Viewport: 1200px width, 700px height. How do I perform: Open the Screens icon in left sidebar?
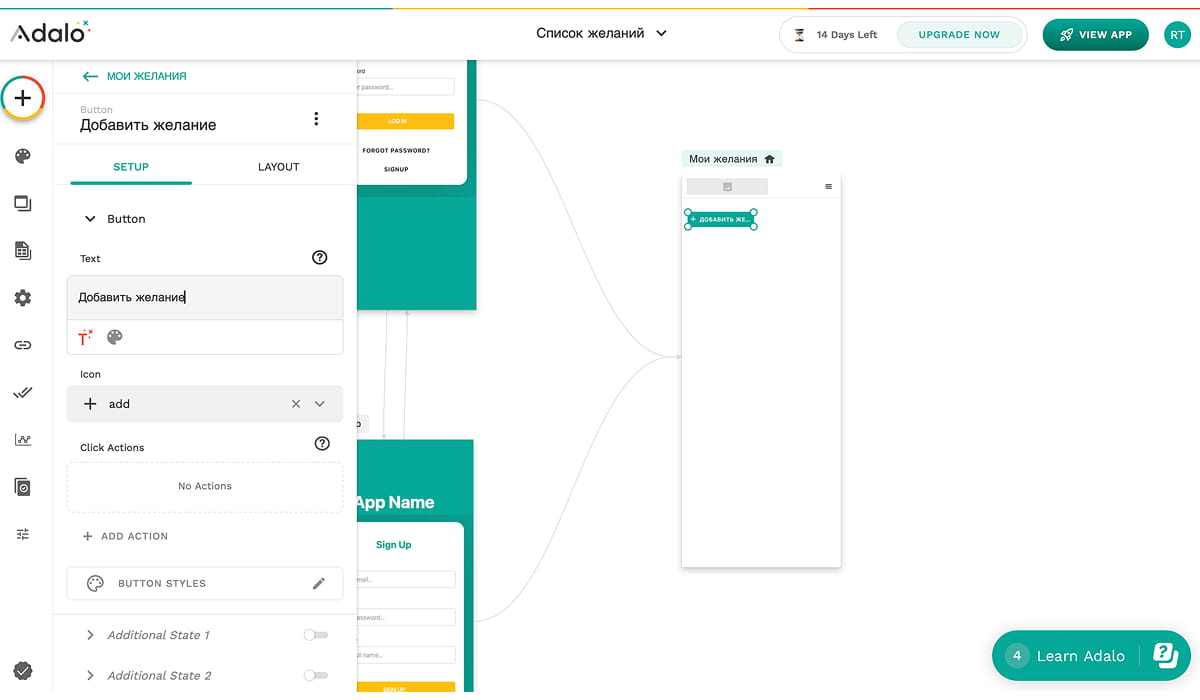23,203
